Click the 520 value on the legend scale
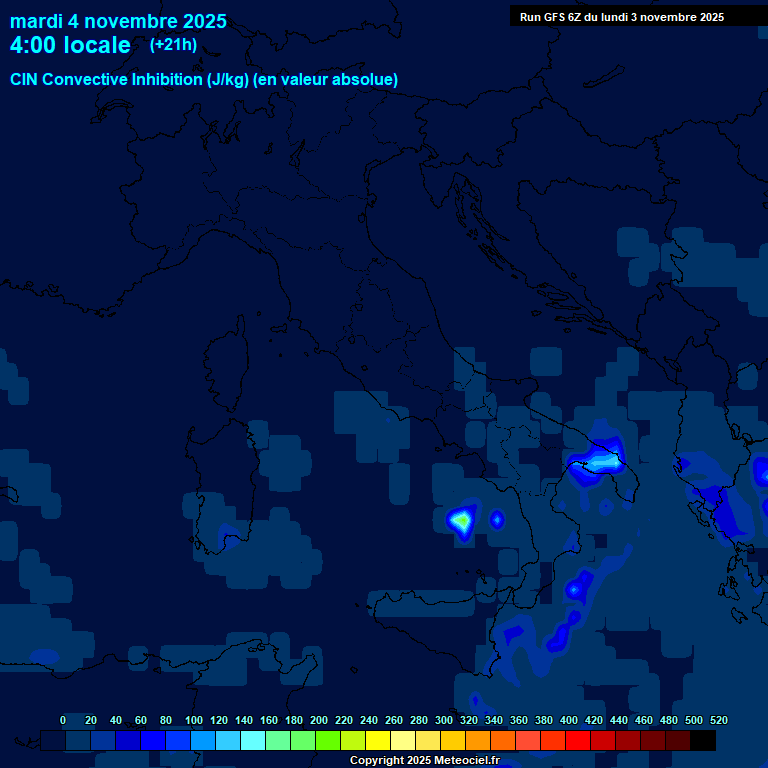768x768 pixels. (x=718, y=720)
